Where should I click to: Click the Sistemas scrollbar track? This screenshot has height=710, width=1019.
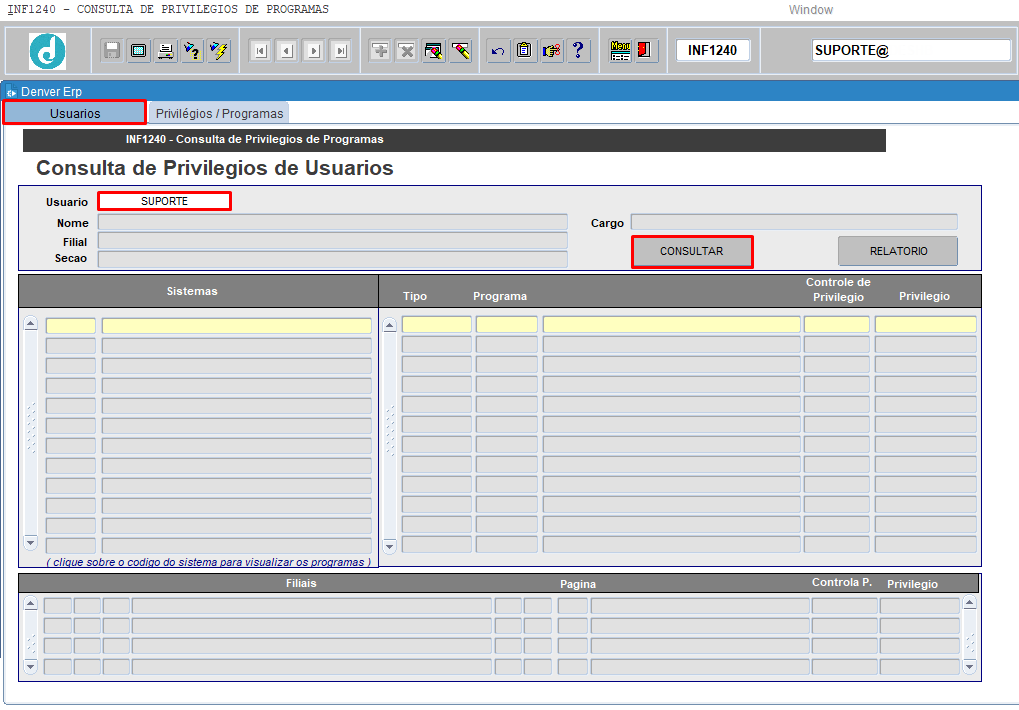(x=31, y=433)
